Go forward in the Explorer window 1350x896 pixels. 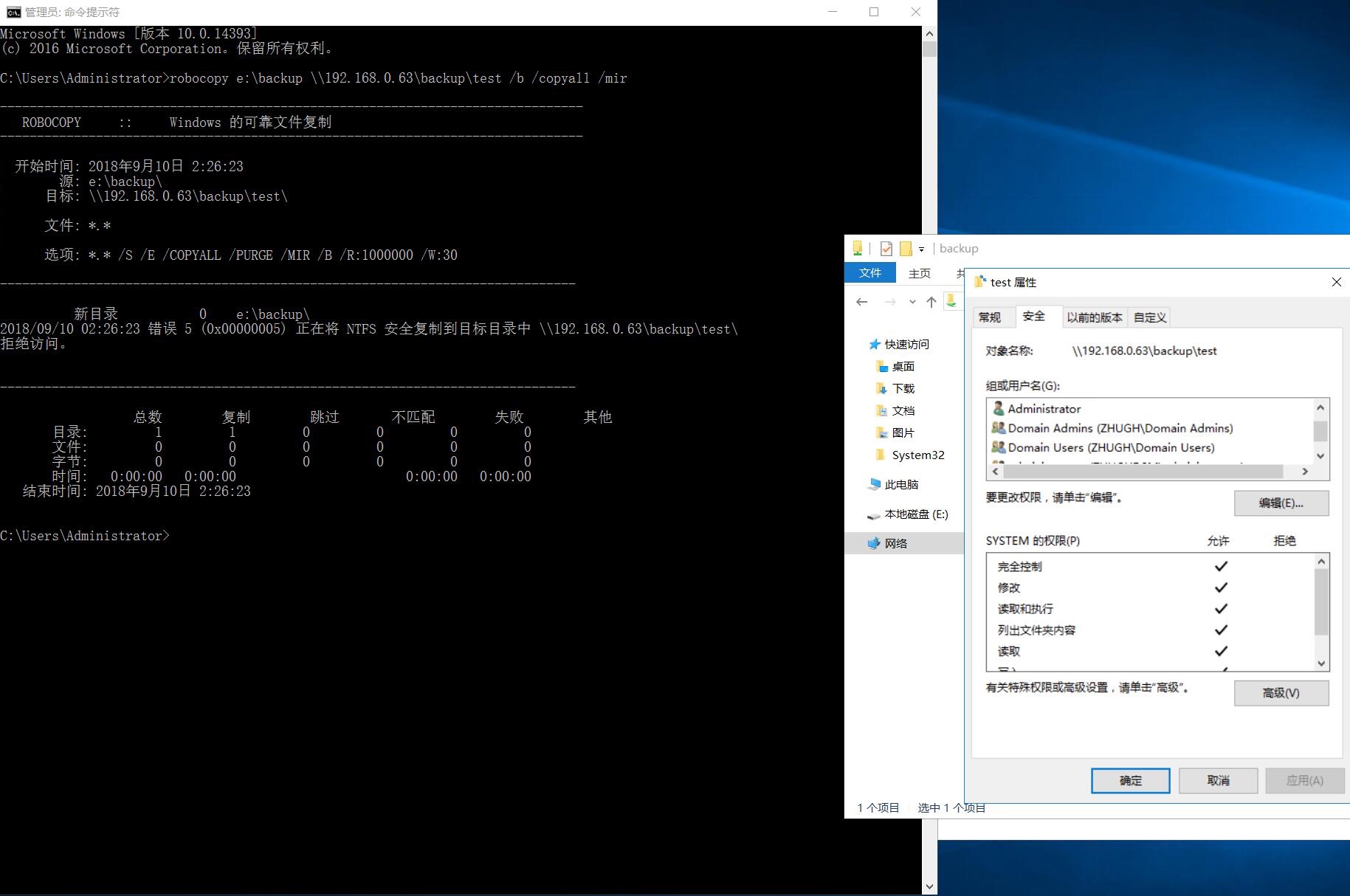(x=890, y=302)
